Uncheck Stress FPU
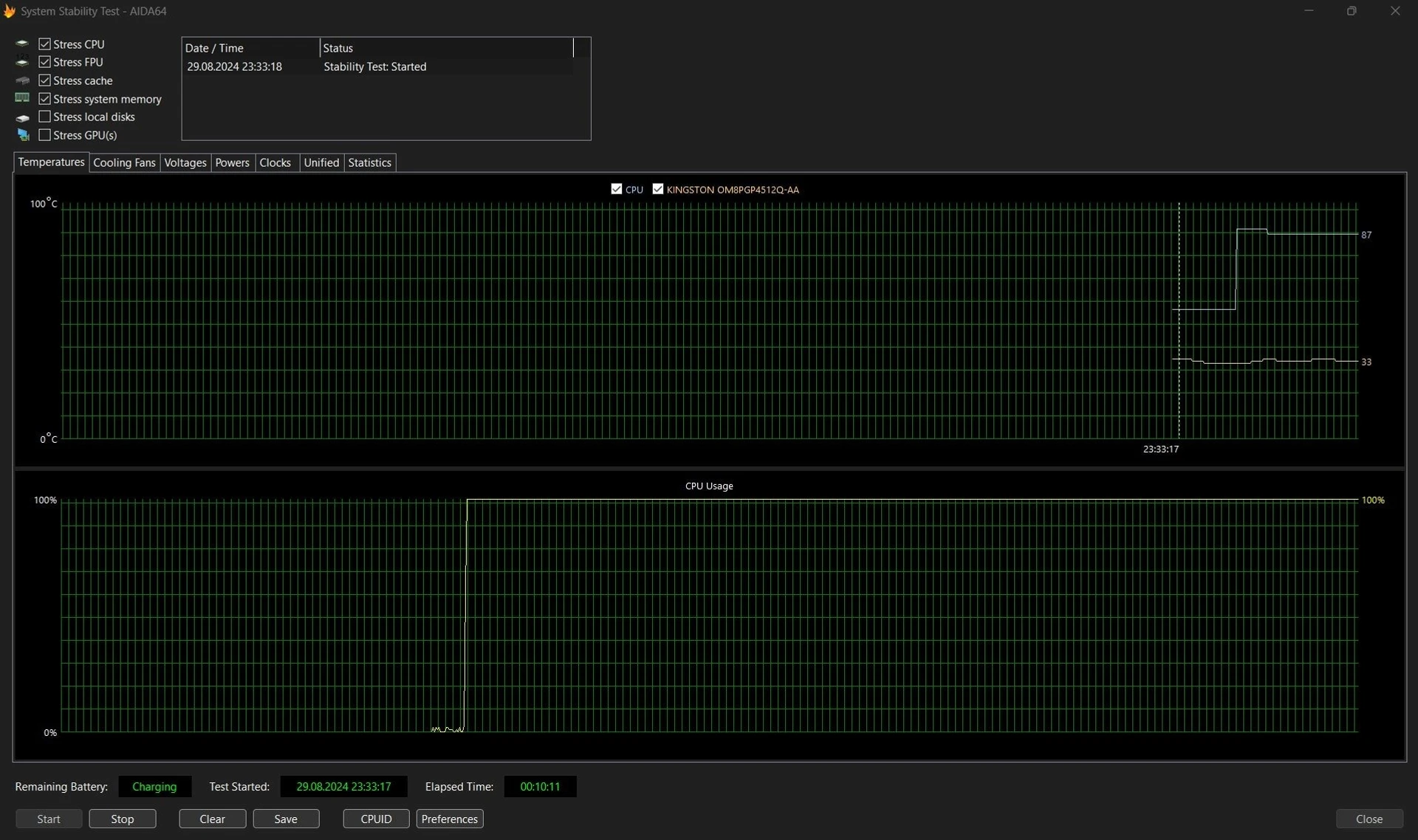 [x=44, y=62]
